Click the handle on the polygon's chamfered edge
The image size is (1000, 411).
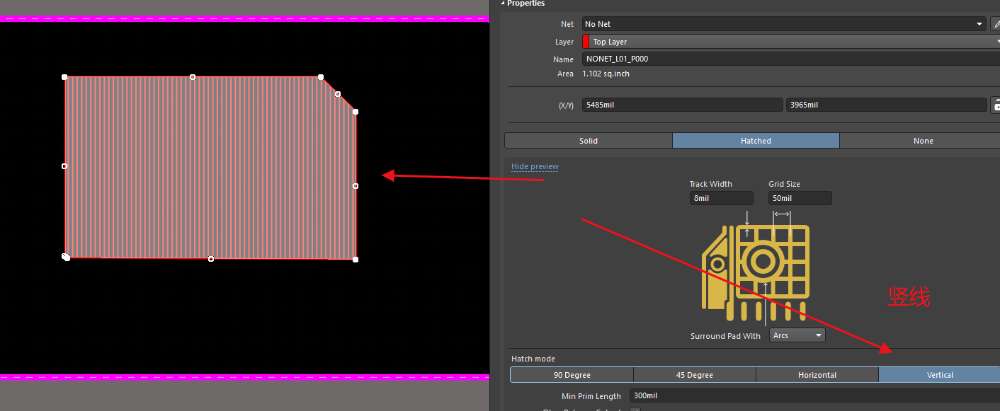(338, 94)
